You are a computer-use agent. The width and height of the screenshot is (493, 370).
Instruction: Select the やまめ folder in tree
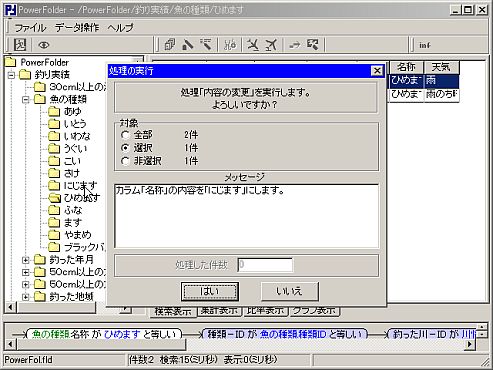point(77,235)
